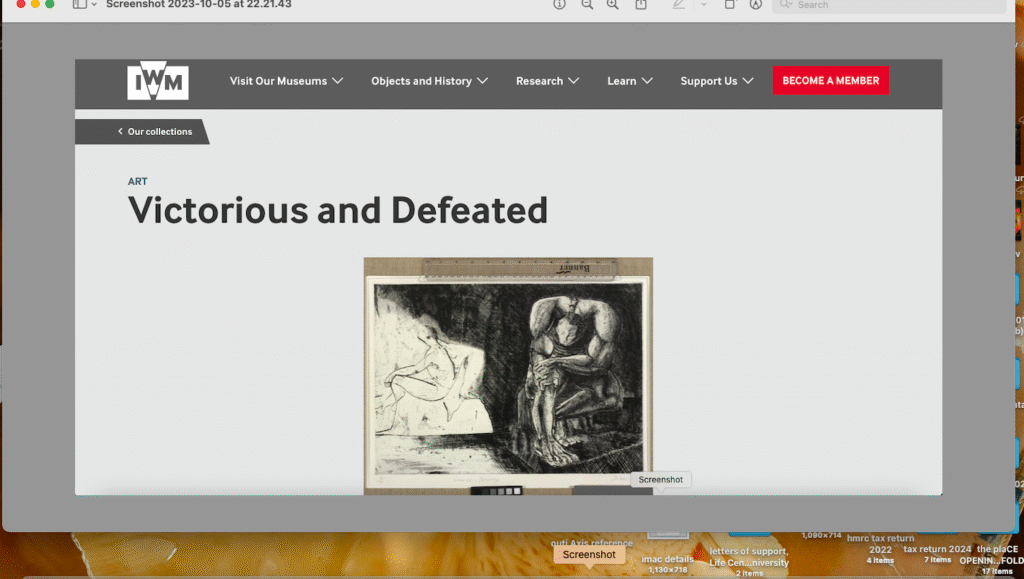
Task: Open the Learn navigation menu
Action: [629, 81]
